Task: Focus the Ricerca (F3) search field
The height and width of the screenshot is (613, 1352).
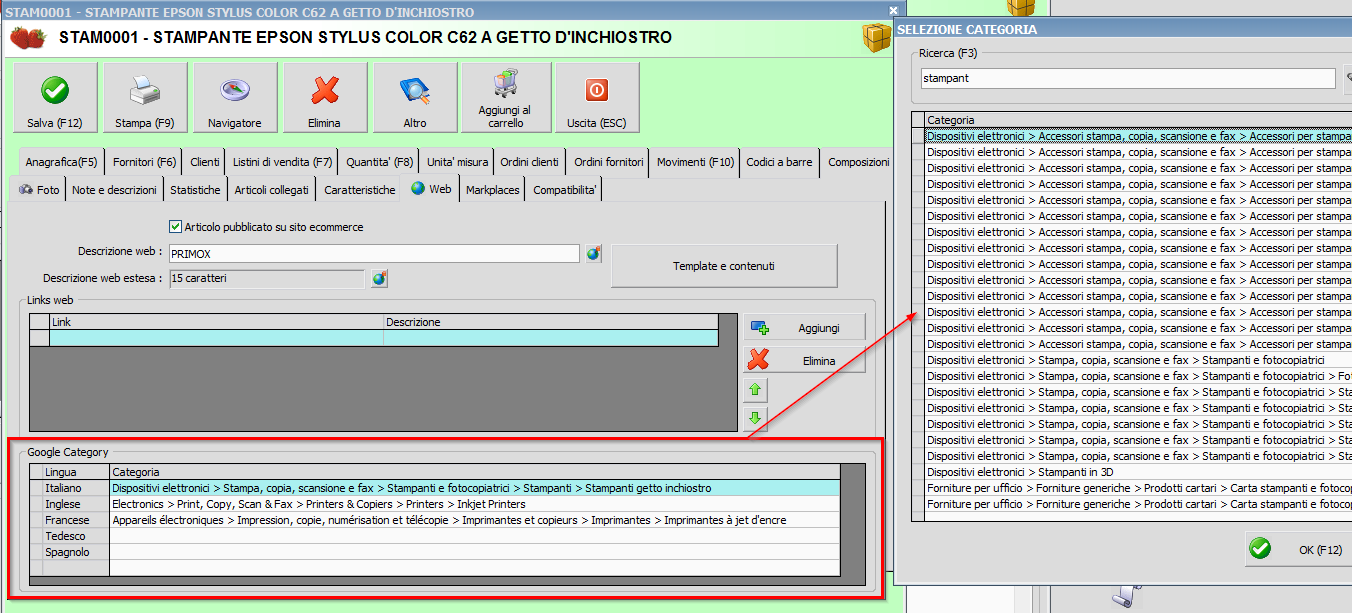Action: 1128,77
